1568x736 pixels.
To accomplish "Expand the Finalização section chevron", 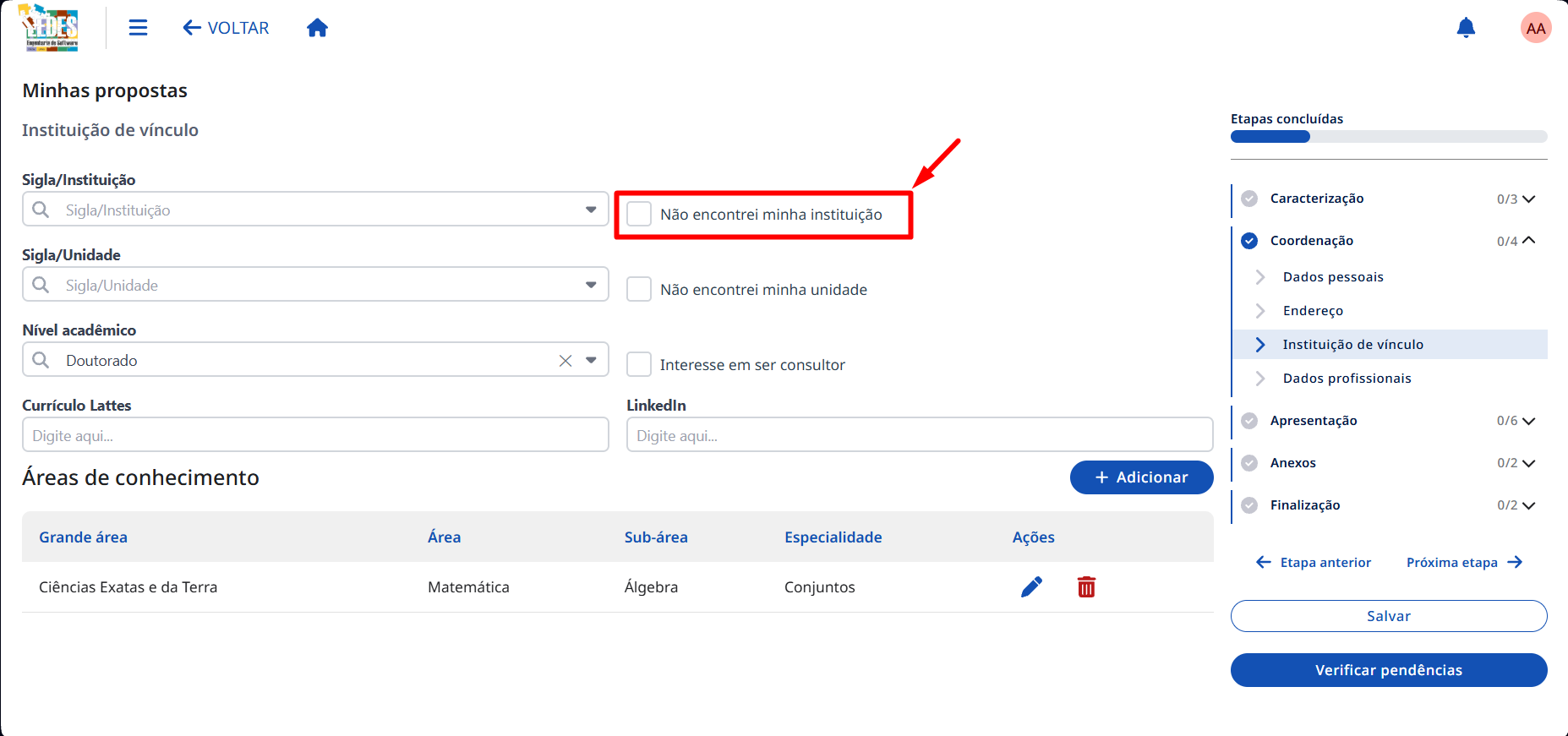I will pyautogui.click(x=1528, y=505).
